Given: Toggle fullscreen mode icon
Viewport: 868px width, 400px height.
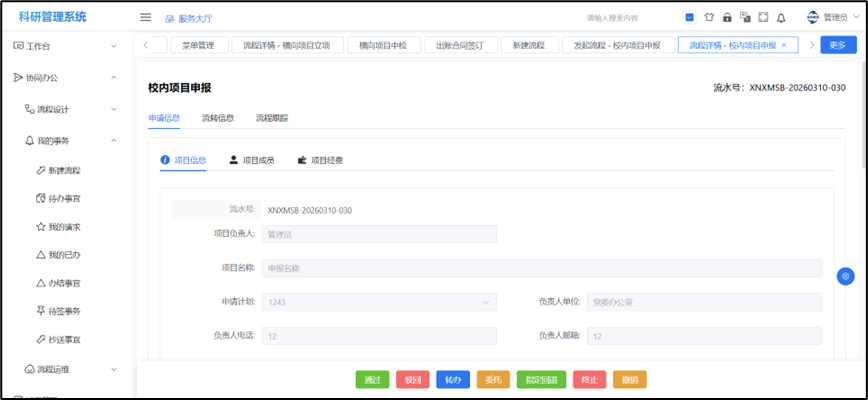Looking at the screenshot, I should pyautogui.click(x=763, y=17).
